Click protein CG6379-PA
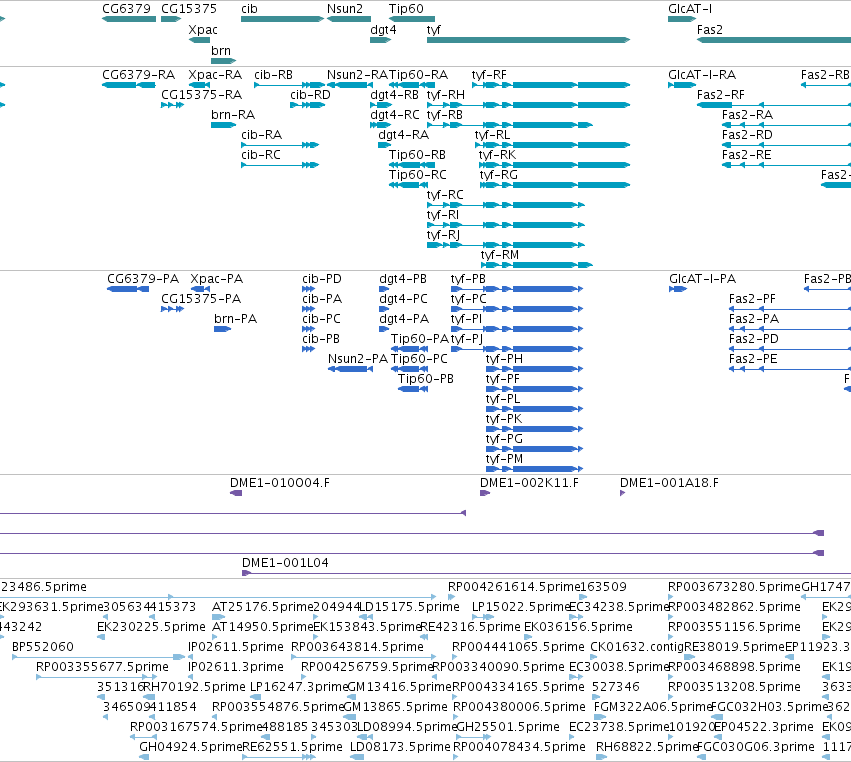Viewport: 851px width, 762px height. (143, 279)
